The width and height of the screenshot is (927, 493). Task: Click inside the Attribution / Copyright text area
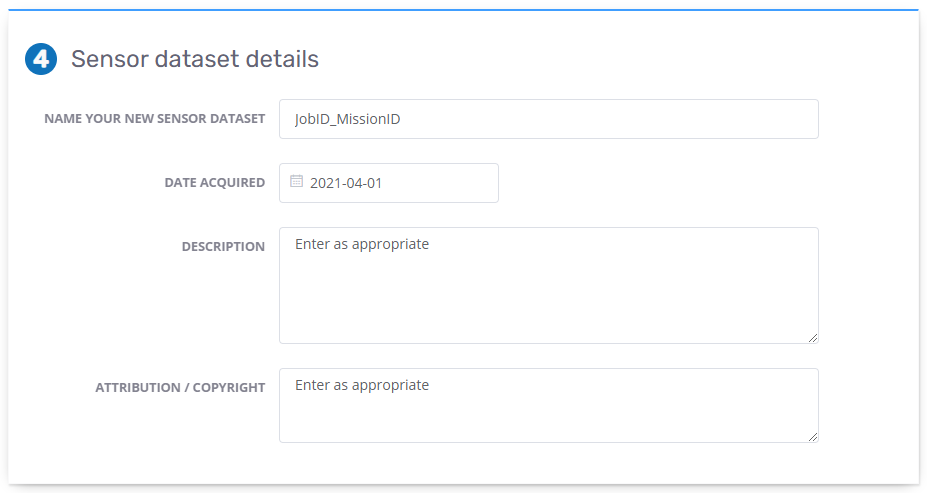549,406
